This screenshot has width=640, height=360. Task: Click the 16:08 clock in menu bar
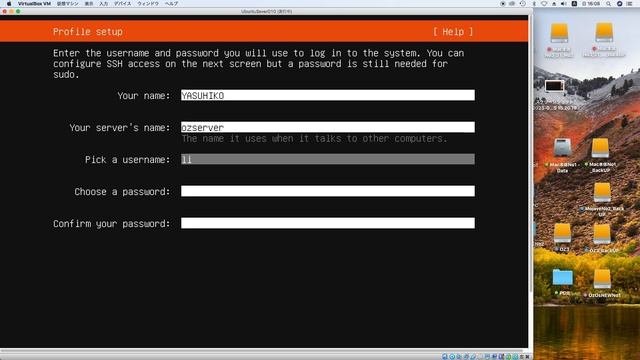pos(591,3)
